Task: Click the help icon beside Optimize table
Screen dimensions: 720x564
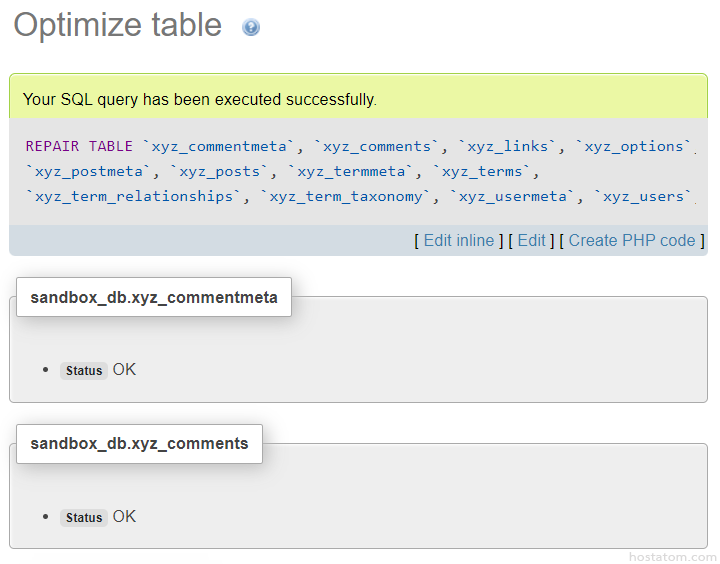Action: click(x=251, y=27)
